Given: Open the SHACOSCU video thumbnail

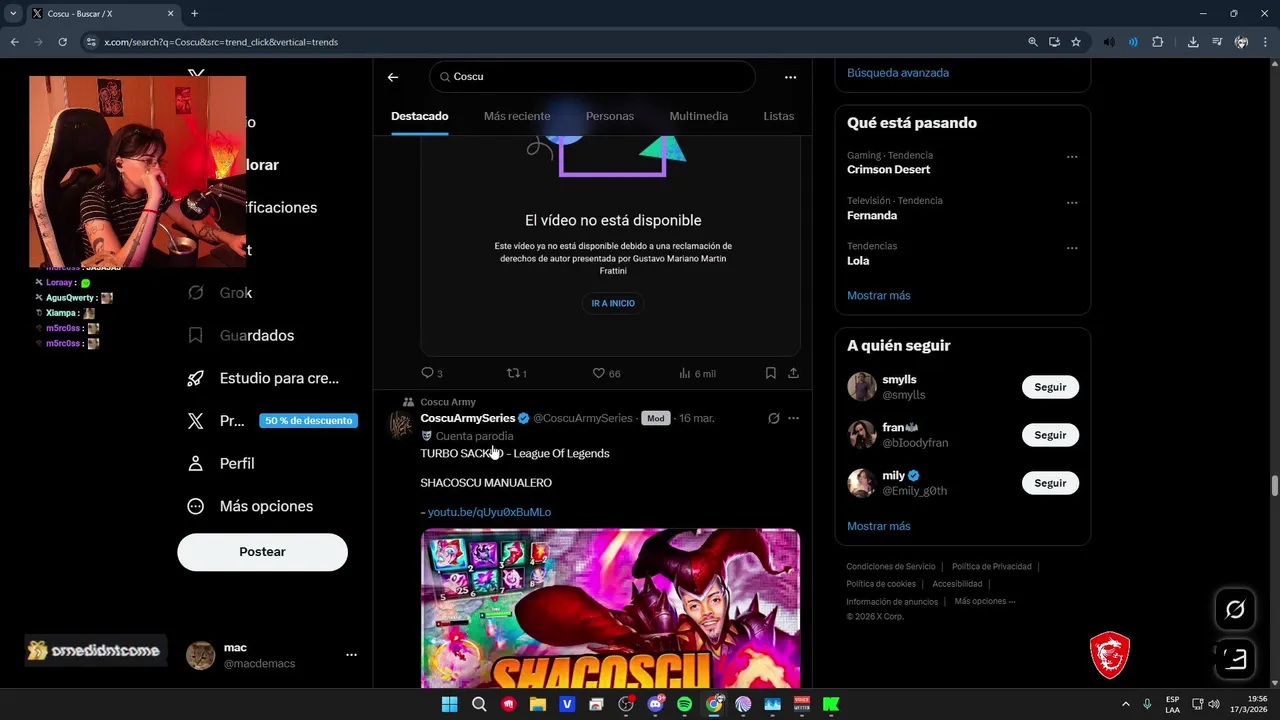Looking at the screenshot, I should pyautogui.click(x=610, y=608).
